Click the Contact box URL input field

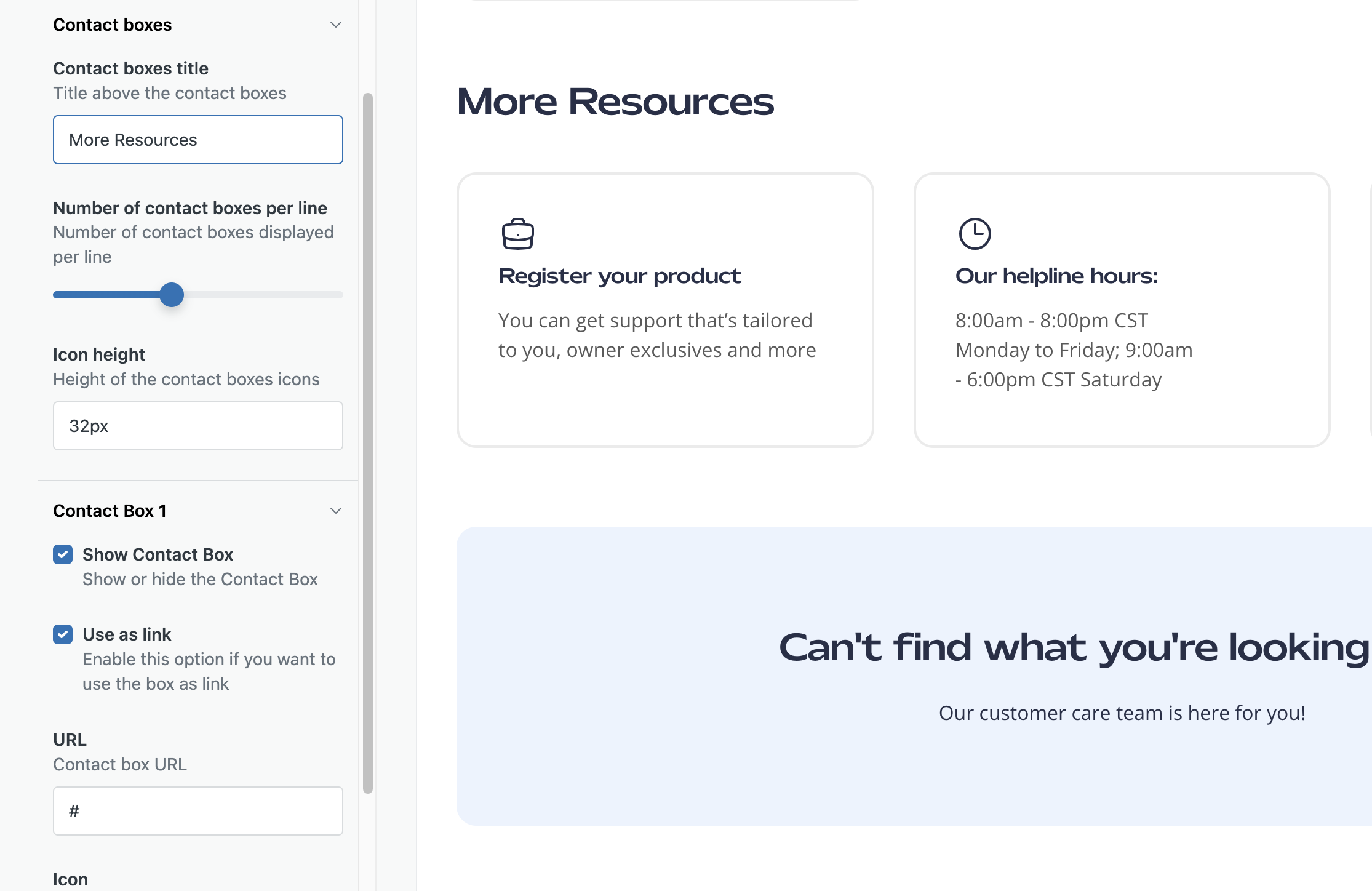[197, 811]
